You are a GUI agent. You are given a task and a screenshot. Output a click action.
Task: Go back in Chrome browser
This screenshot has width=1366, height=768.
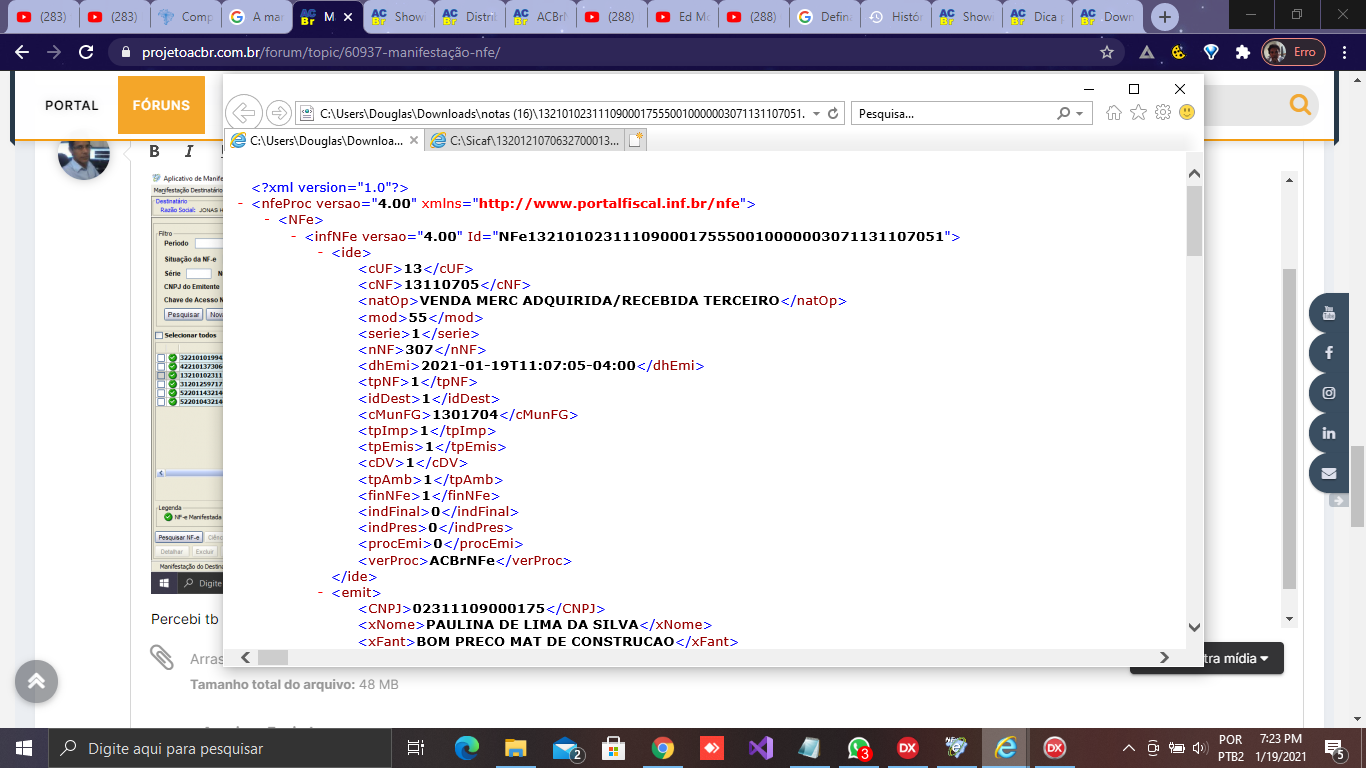(22, 52)
